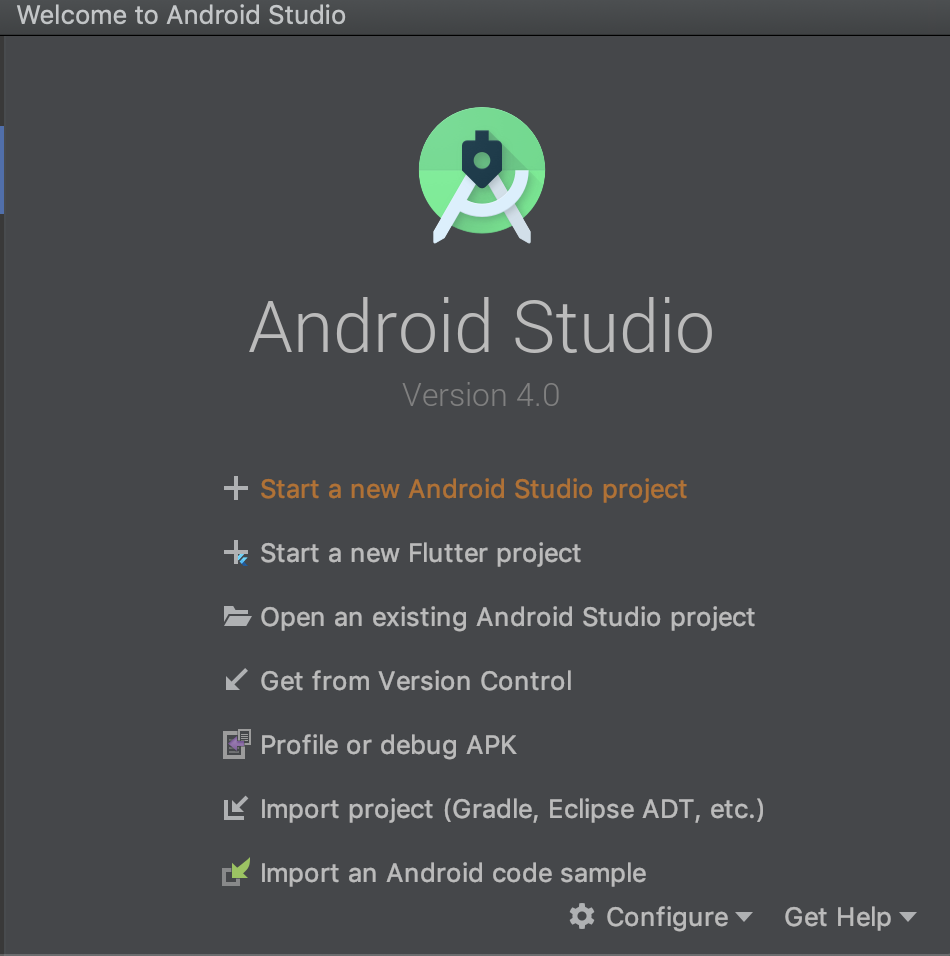This screenshot has height=956, width=950.
Task: Click the Profile or debug APK icon
Action: click(x=237, y=744)
